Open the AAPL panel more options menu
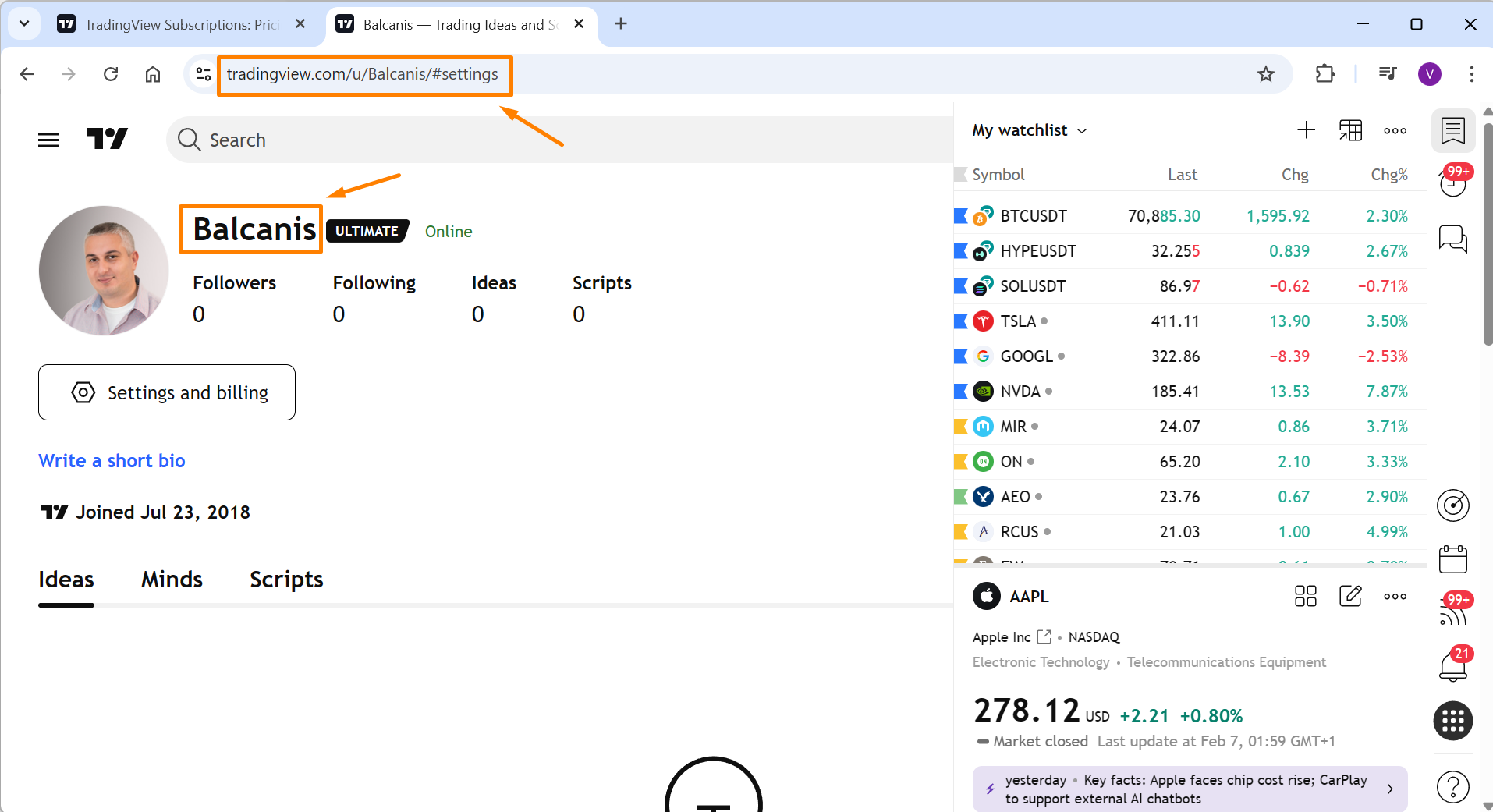 (x=1395, y=596)
